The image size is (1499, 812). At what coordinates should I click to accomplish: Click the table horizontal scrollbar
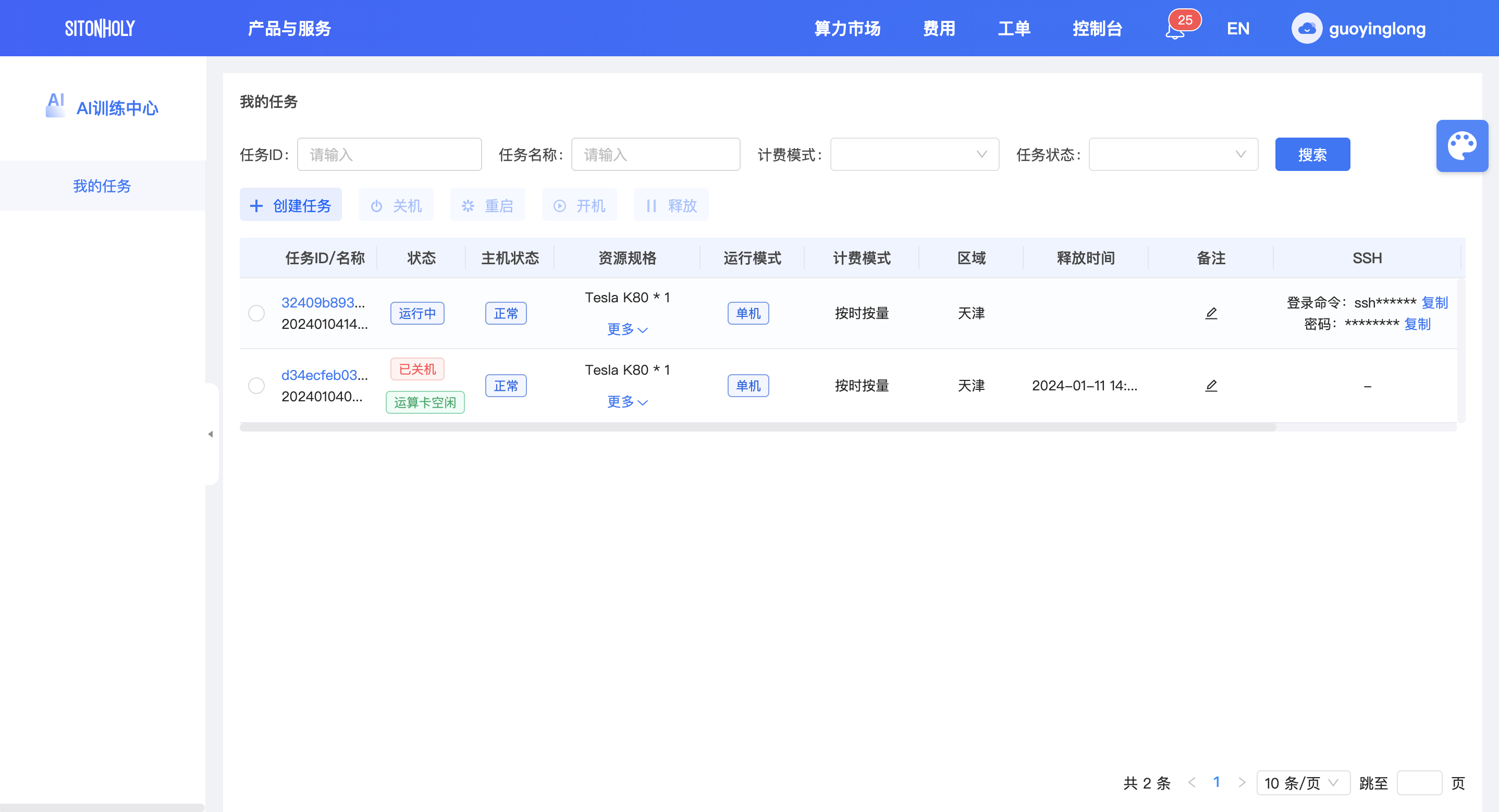(758, 427)
